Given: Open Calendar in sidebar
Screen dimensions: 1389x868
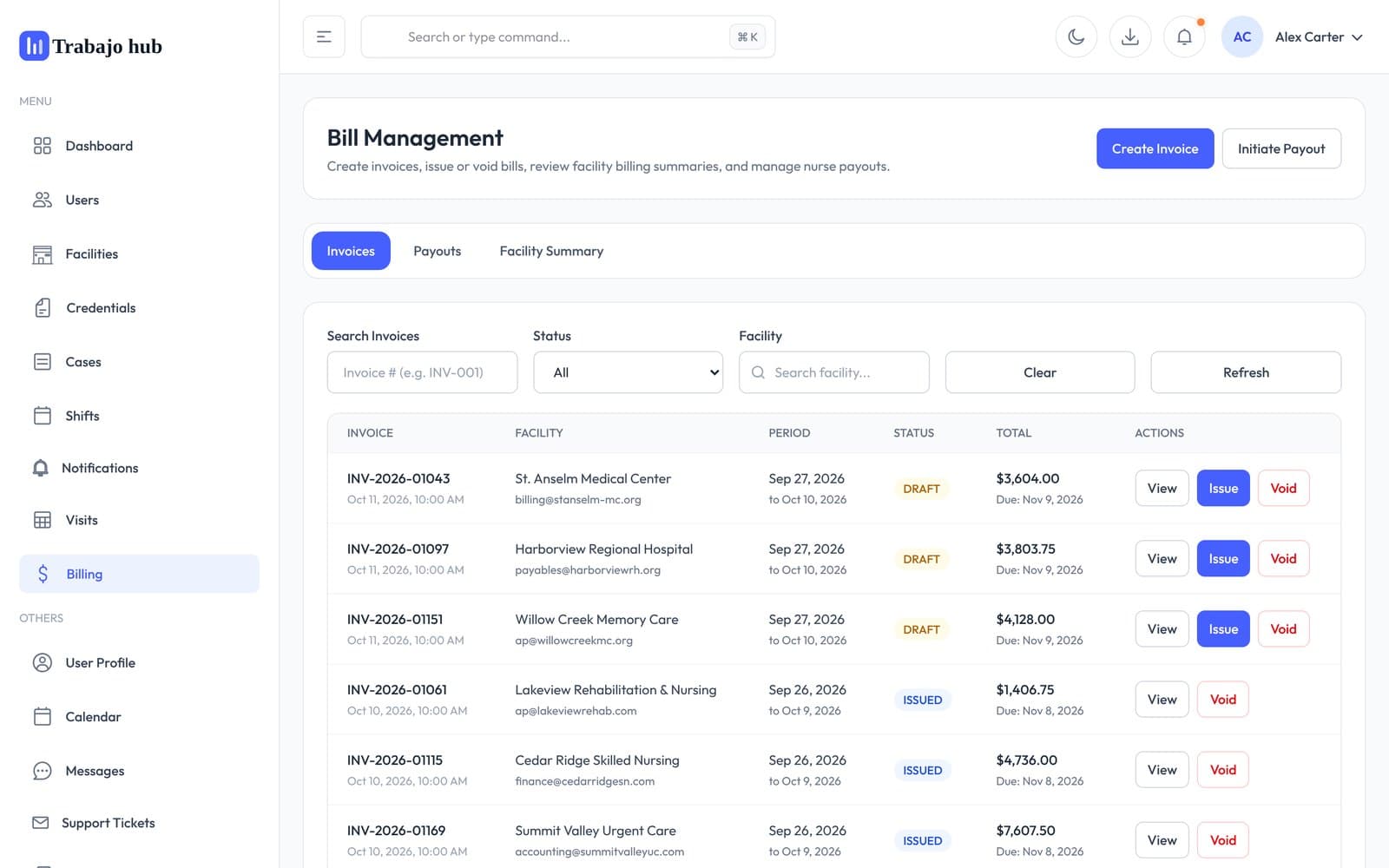Looking at the screenshot, I should [x=139, y=716].
